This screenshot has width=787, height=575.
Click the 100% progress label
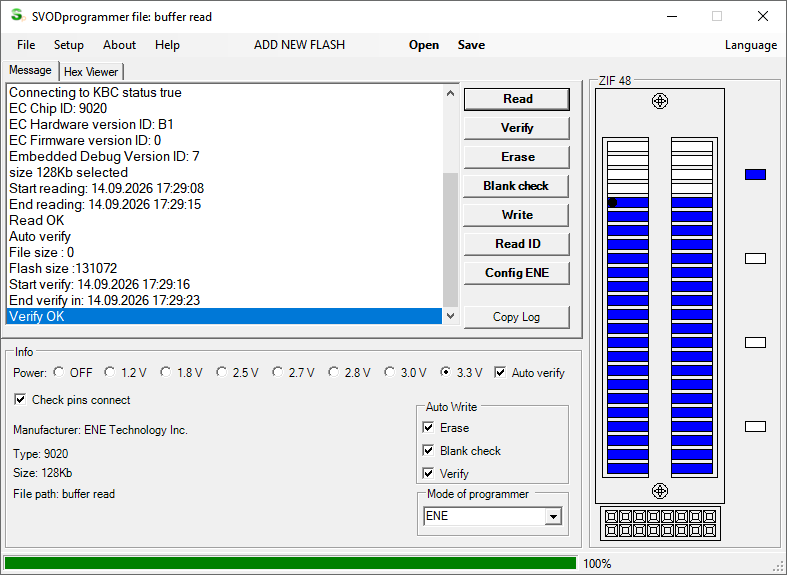click(597, 563)
